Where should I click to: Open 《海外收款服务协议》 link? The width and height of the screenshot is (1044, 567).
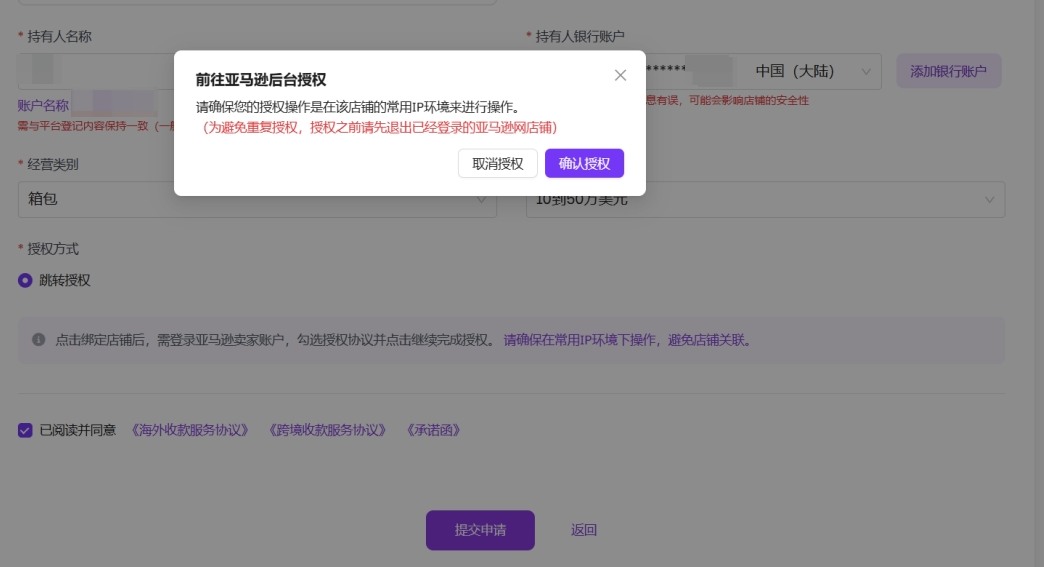tap(190, 430)
